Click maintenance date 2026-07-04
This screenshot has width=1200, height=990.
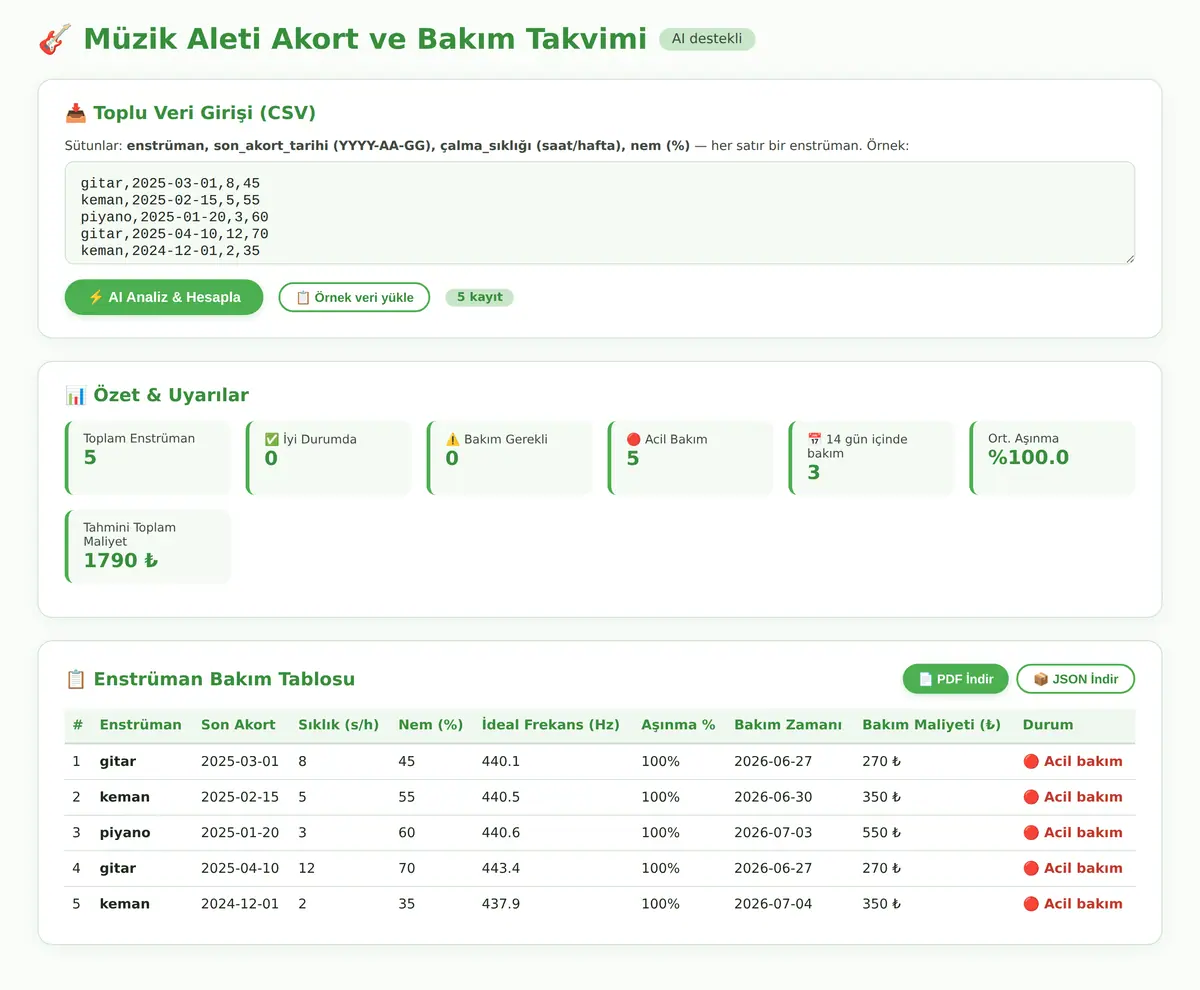773,904
